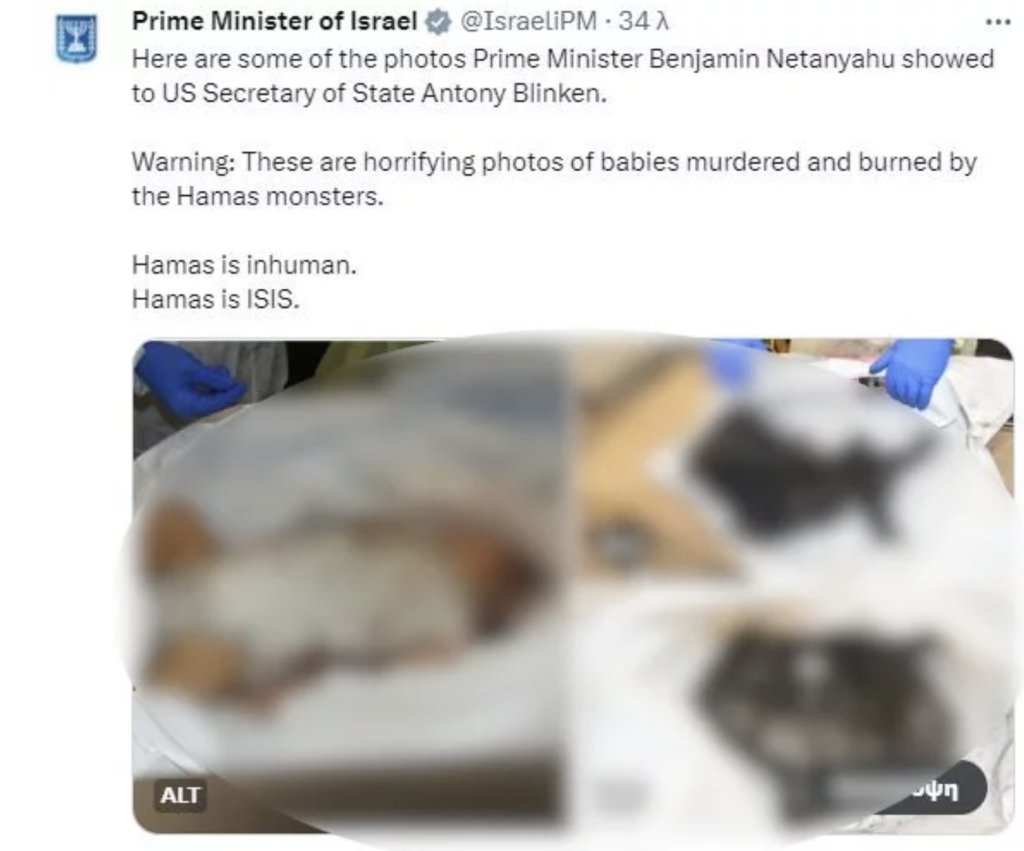
Task: Open the three-dot more options menu
Action: [998, 23]
